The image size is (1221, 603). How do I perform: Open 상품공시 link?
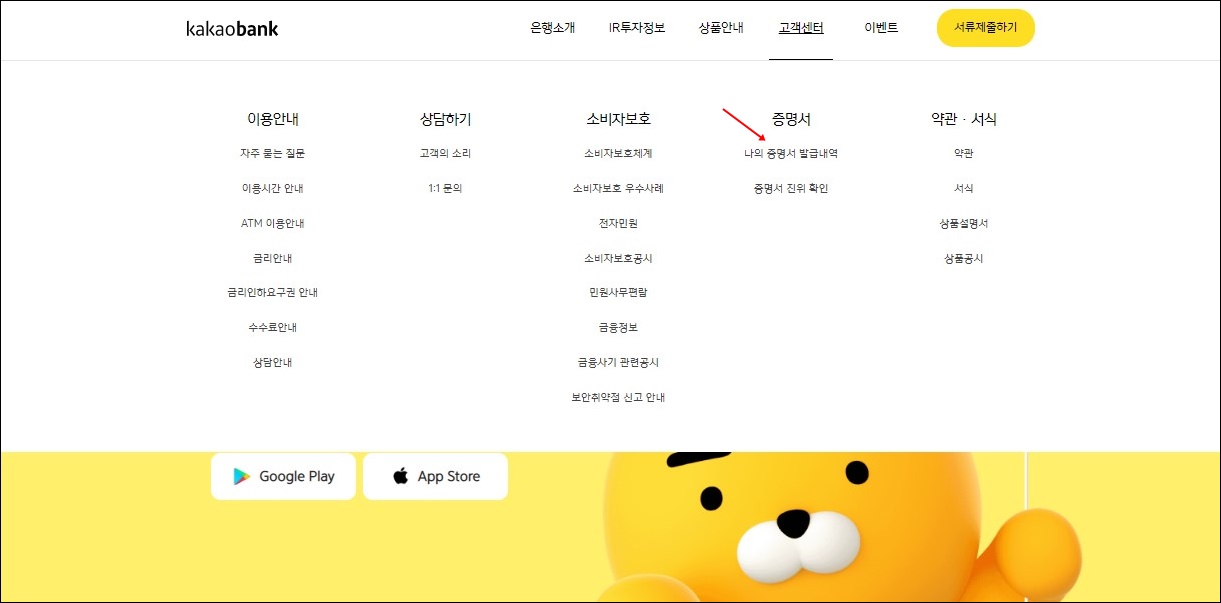pyautogui.click(x=964, y=258)
